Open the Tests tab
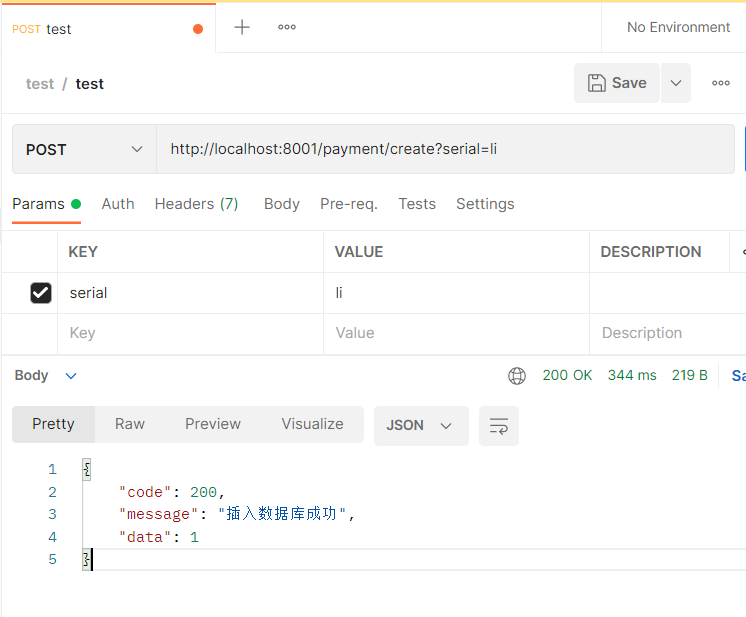 (417, 204)
